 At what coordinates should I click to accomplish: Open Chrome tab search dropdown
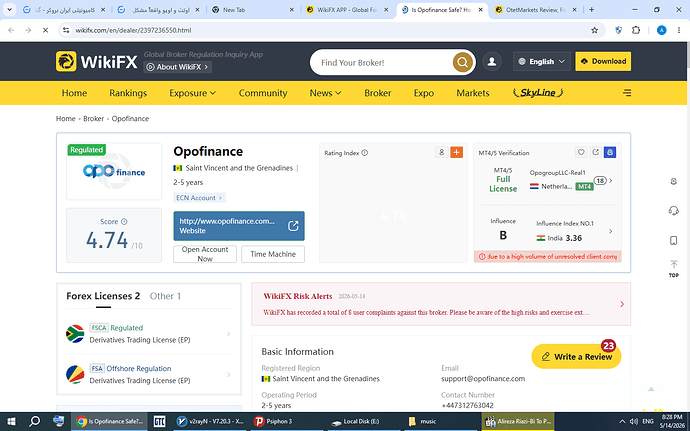point(9,9)
